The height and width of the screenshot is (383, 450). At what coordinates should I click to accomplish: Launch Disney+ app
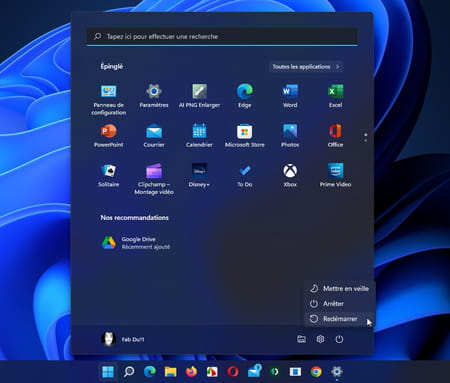pos(199,176)
